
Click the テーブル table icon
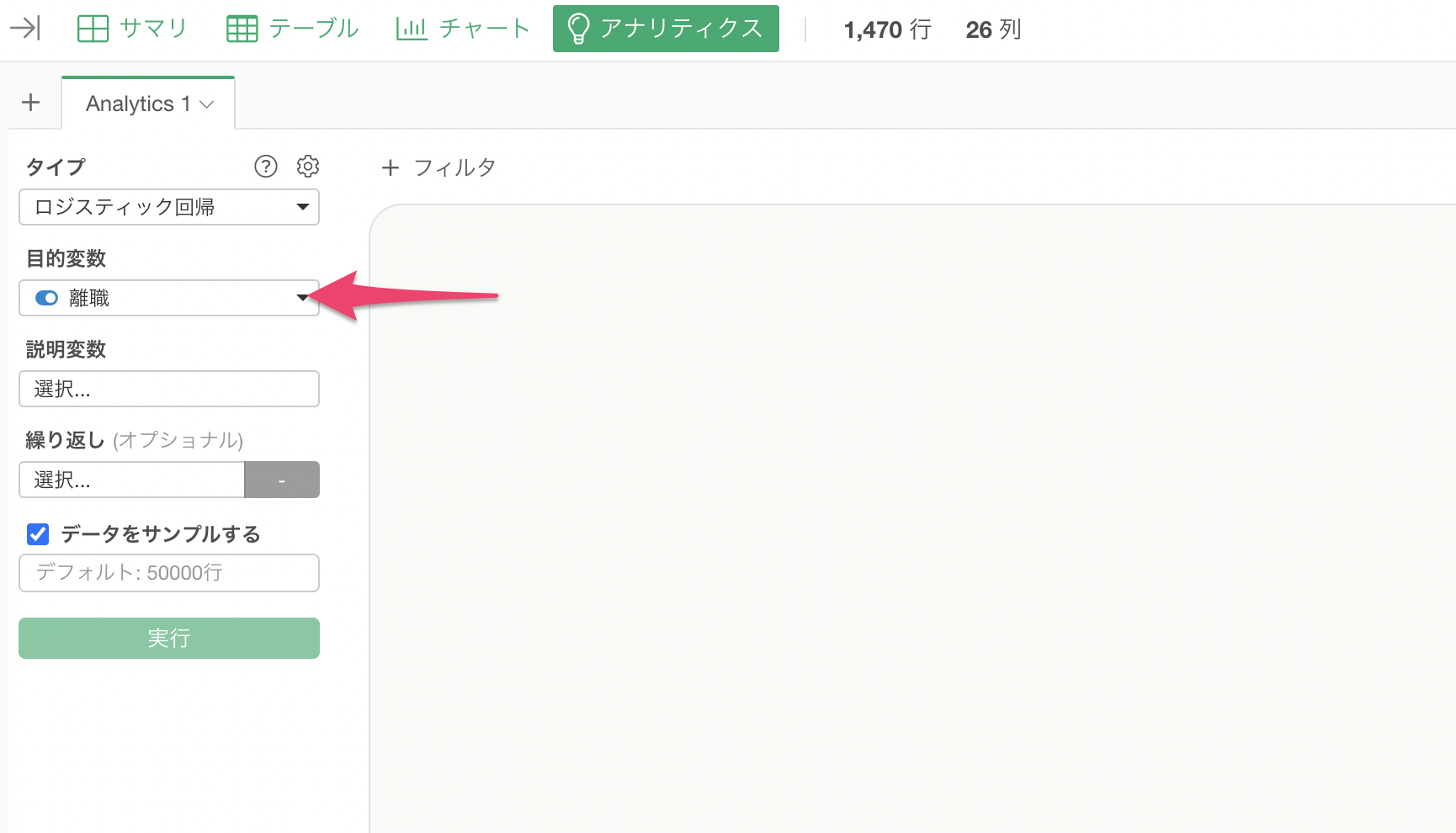[x=242, y=29]
